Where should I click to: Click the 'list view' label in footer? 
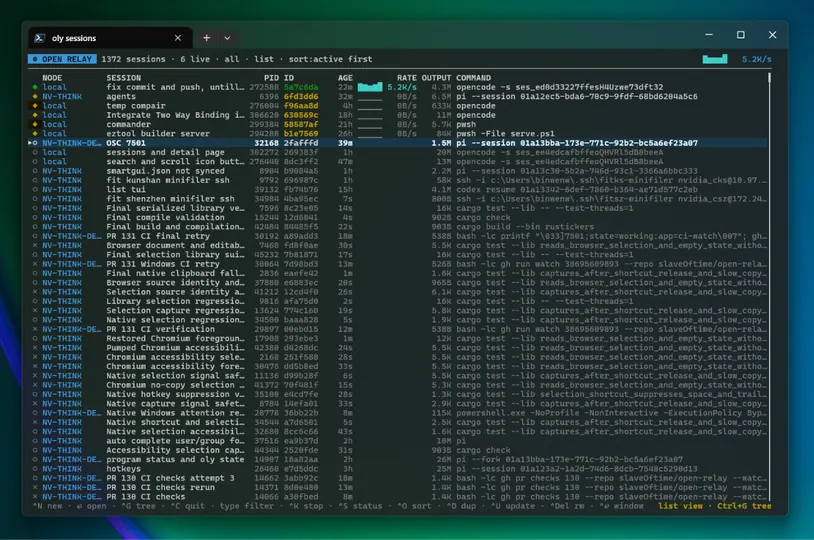[680, 506]
